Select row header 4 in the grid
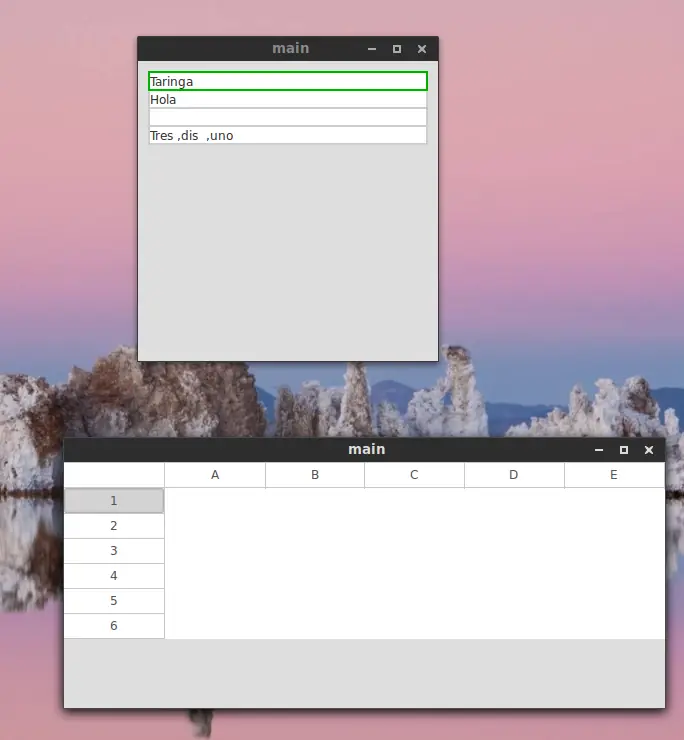Image resolution: width=684 pixels, height=740 pixels. click(114, 576)
